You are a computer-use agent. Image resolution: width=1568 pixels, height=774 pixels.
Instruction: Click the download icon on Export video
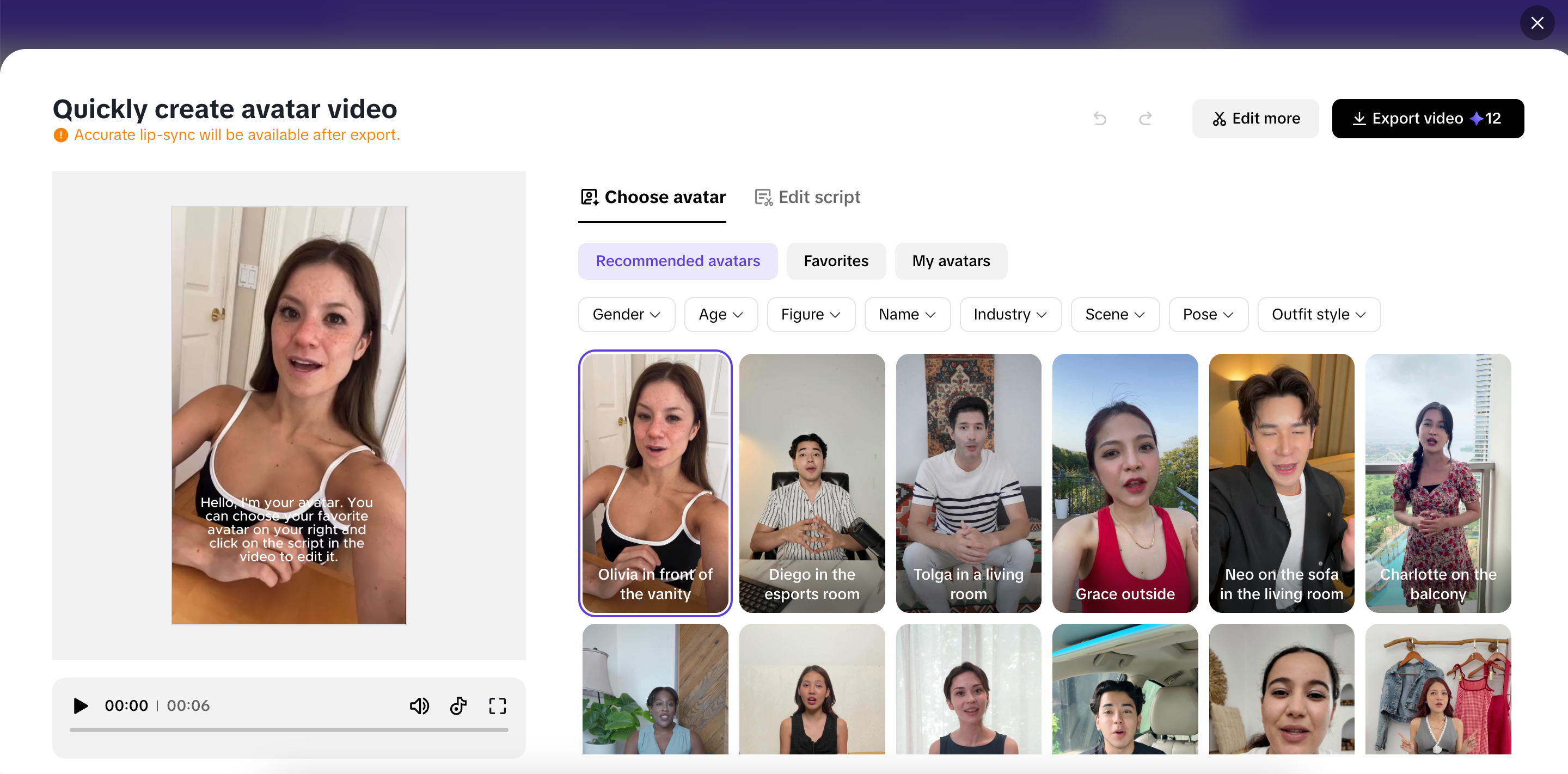click(1360, 118)
